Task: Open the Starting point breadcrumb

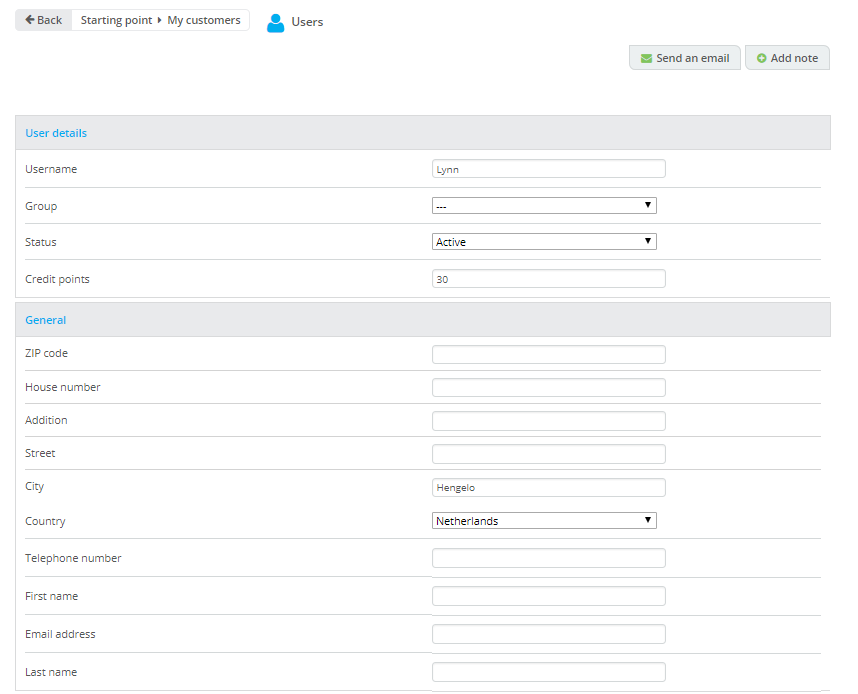Action: coord(115,20)
